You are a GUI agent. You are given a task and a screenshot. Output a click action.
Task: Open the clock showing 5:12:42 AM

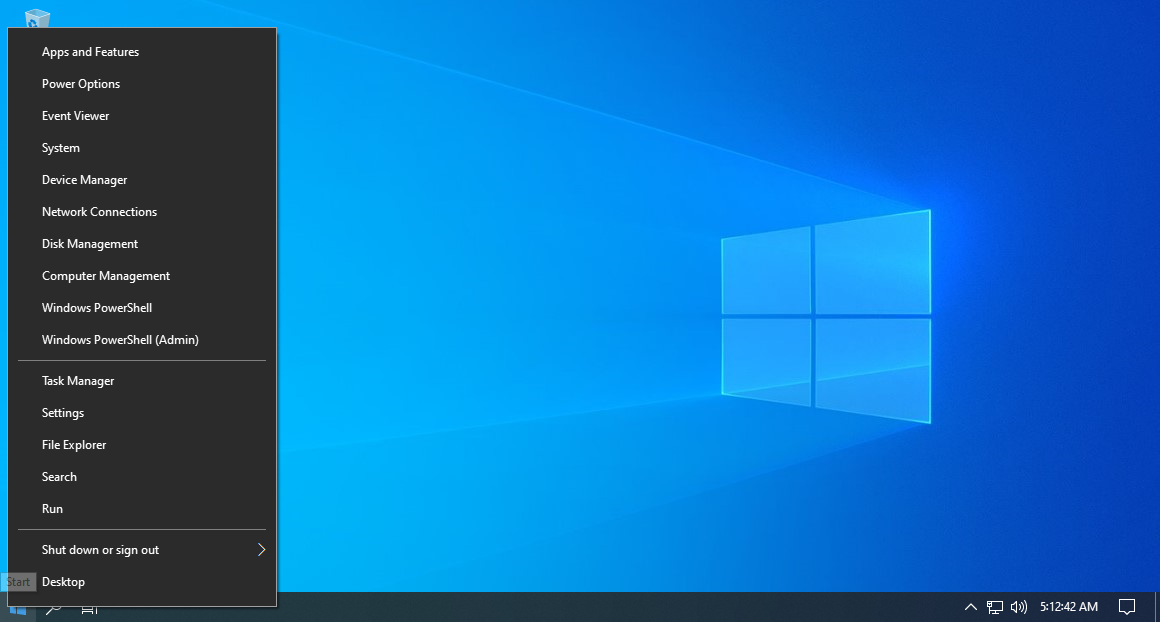(1068, 607)
